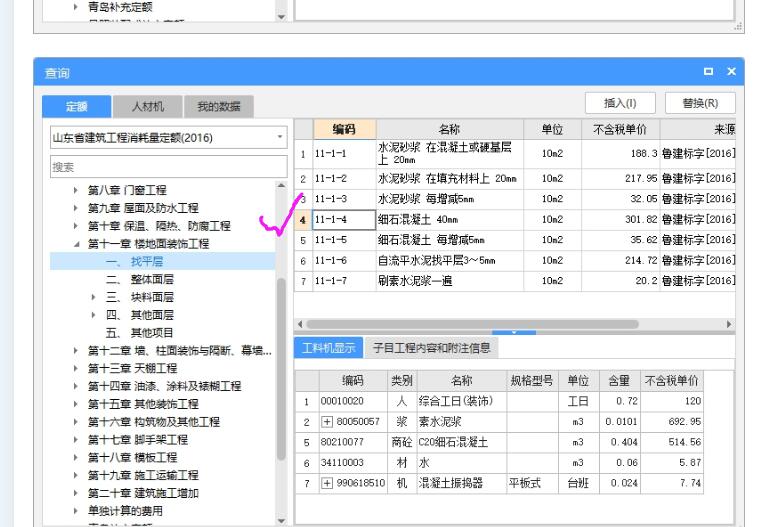This screenshot has width=780, height=527.
Task: Expand 第十章 保温、隔热、防腐工程 node
Action: click(76, 226)
